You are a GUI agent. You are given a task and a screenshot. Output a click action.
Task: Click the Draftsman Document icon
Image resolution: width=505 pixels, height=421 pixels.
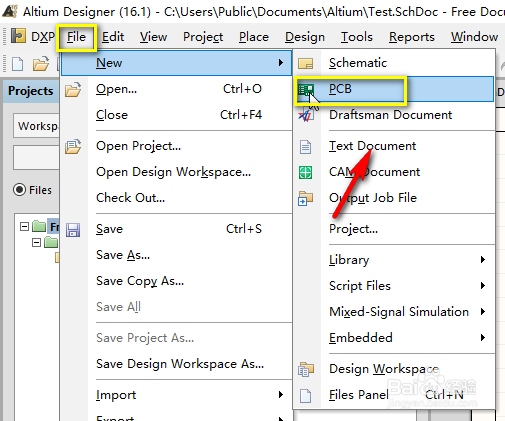[305, 115]
